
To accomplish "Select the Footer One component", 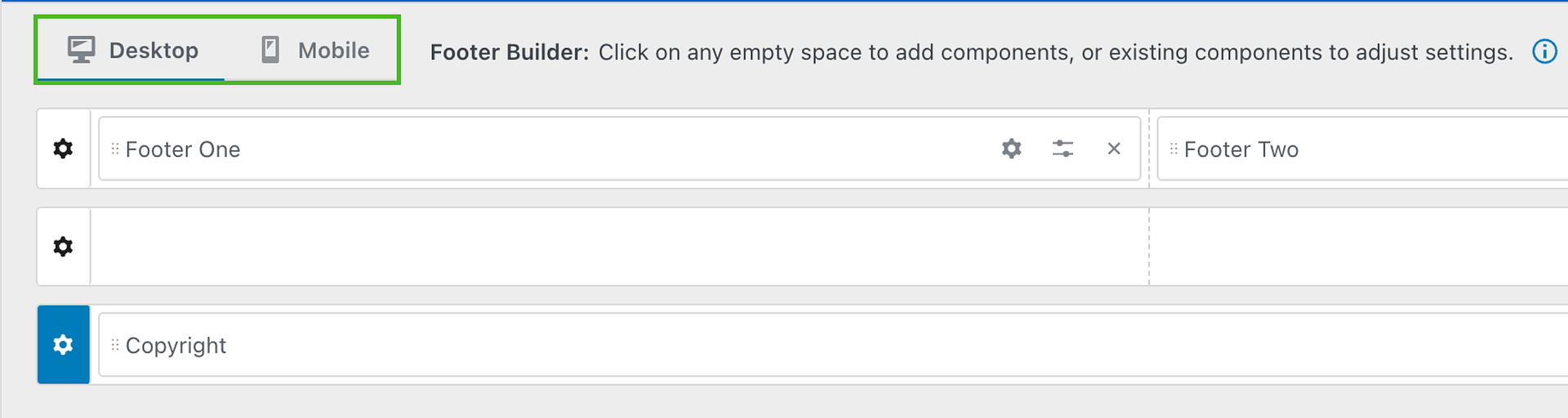I will point(183,149).
